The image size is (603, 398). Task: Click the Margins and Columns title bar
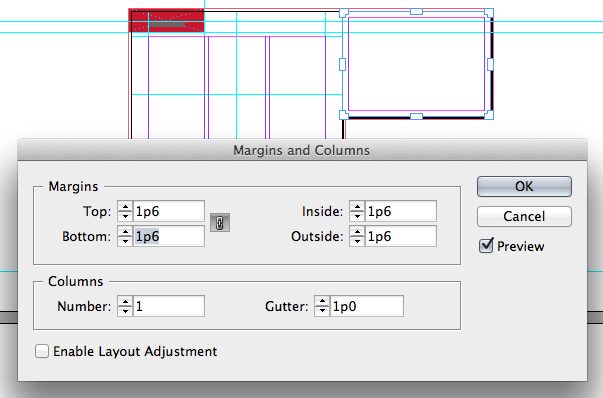click(x=302, y=150)
